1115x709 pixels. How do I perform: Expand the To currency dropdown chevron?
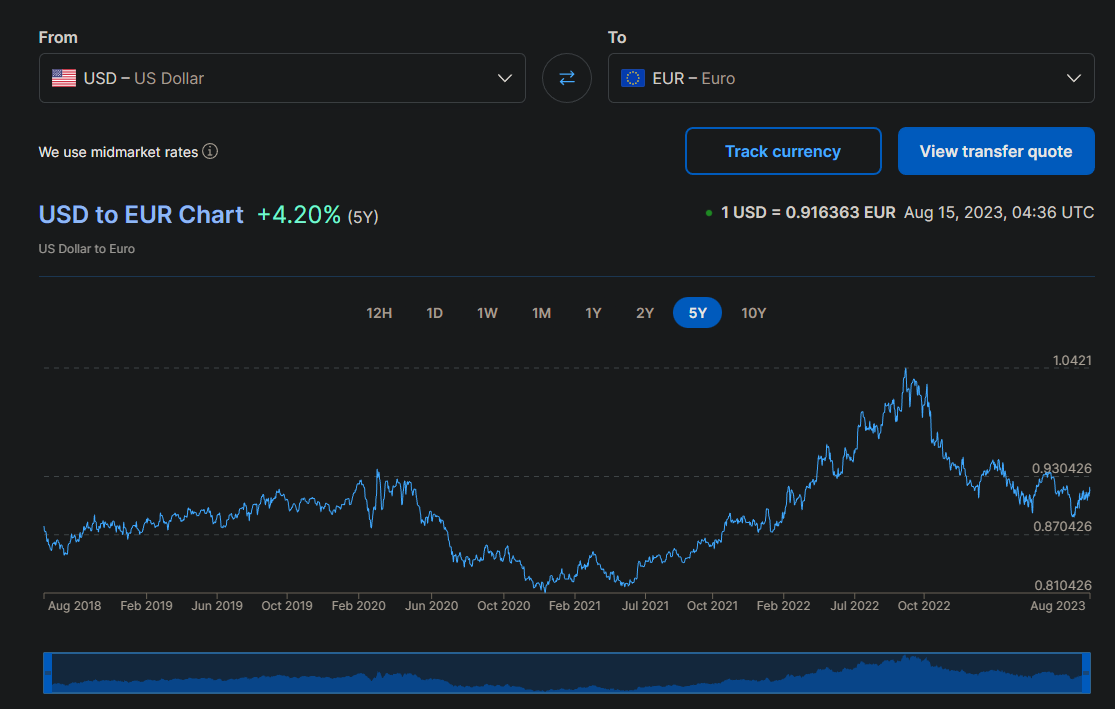point(1074,78)
